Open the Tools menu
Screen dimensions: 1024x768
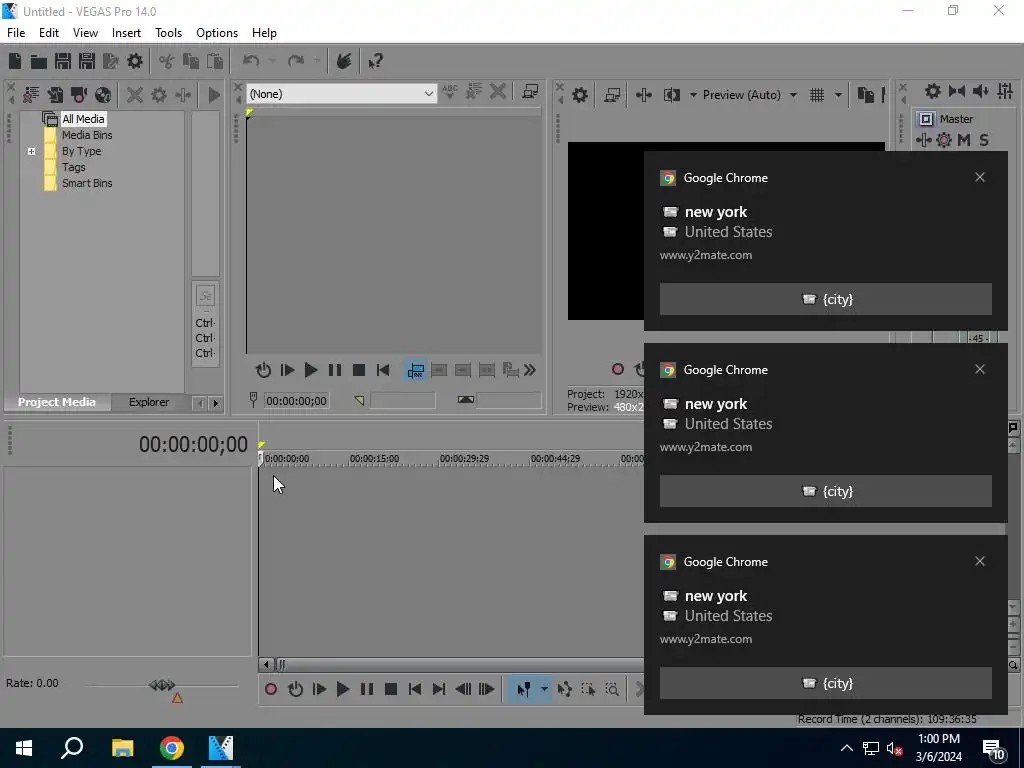[168, 33]
